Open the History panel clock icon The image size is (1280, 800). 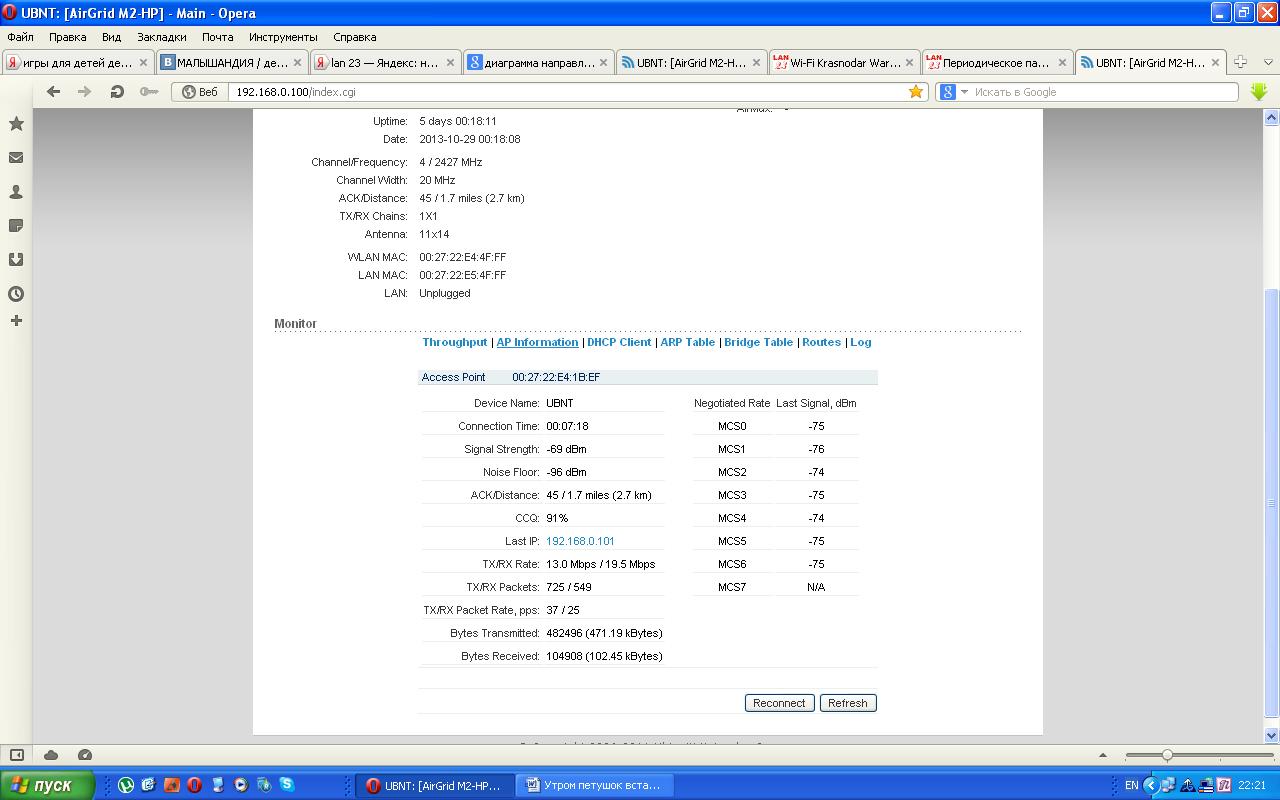pyautogui.click(x=16, y=293)
